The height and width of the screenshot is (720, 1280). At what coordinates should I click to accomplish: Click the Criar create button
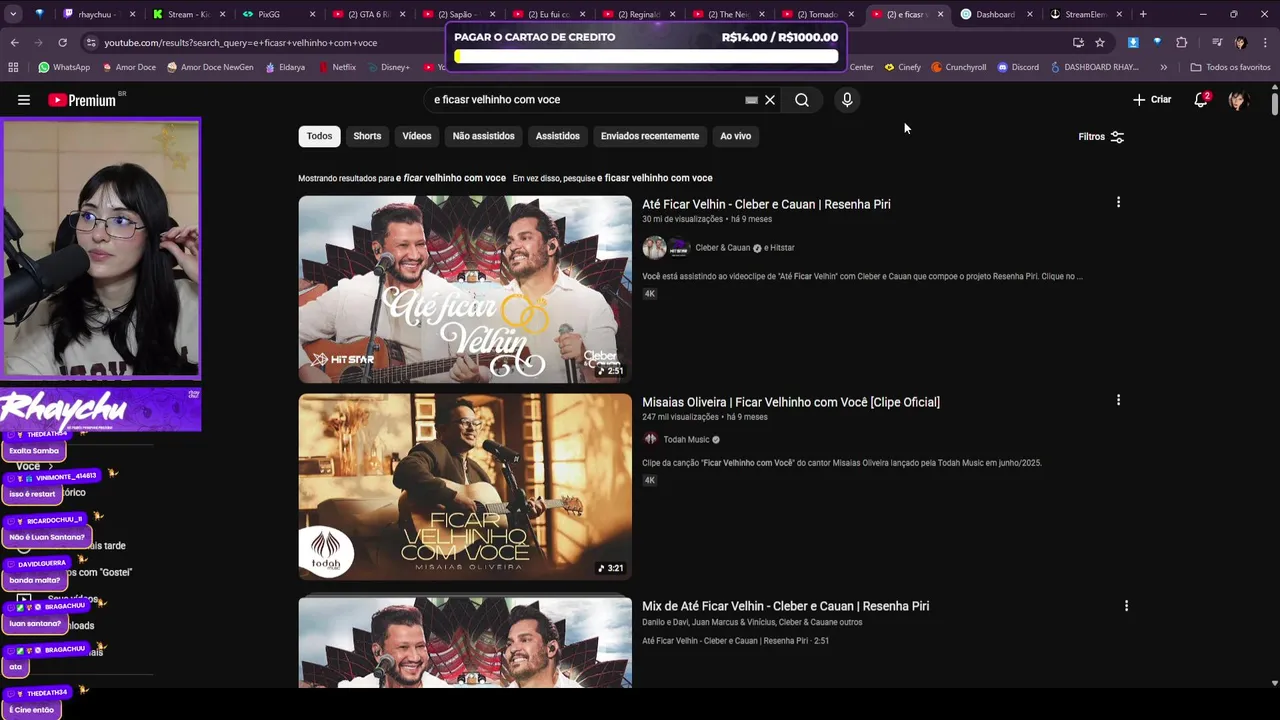point(1152,100)
